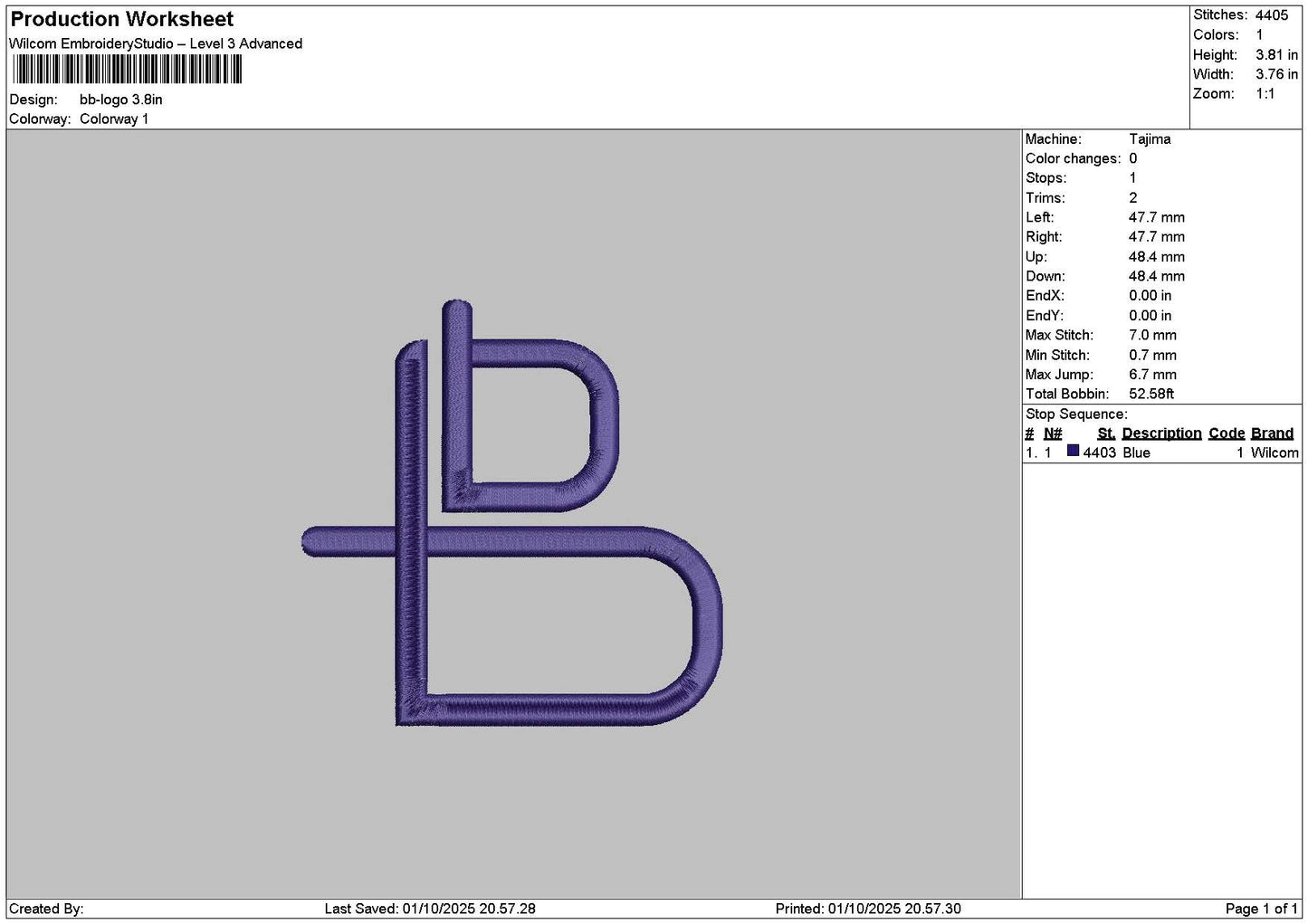Click the Stop Sequence heading
The height and width of the screenshot is (924, 1308).
tap(1076, 414)
